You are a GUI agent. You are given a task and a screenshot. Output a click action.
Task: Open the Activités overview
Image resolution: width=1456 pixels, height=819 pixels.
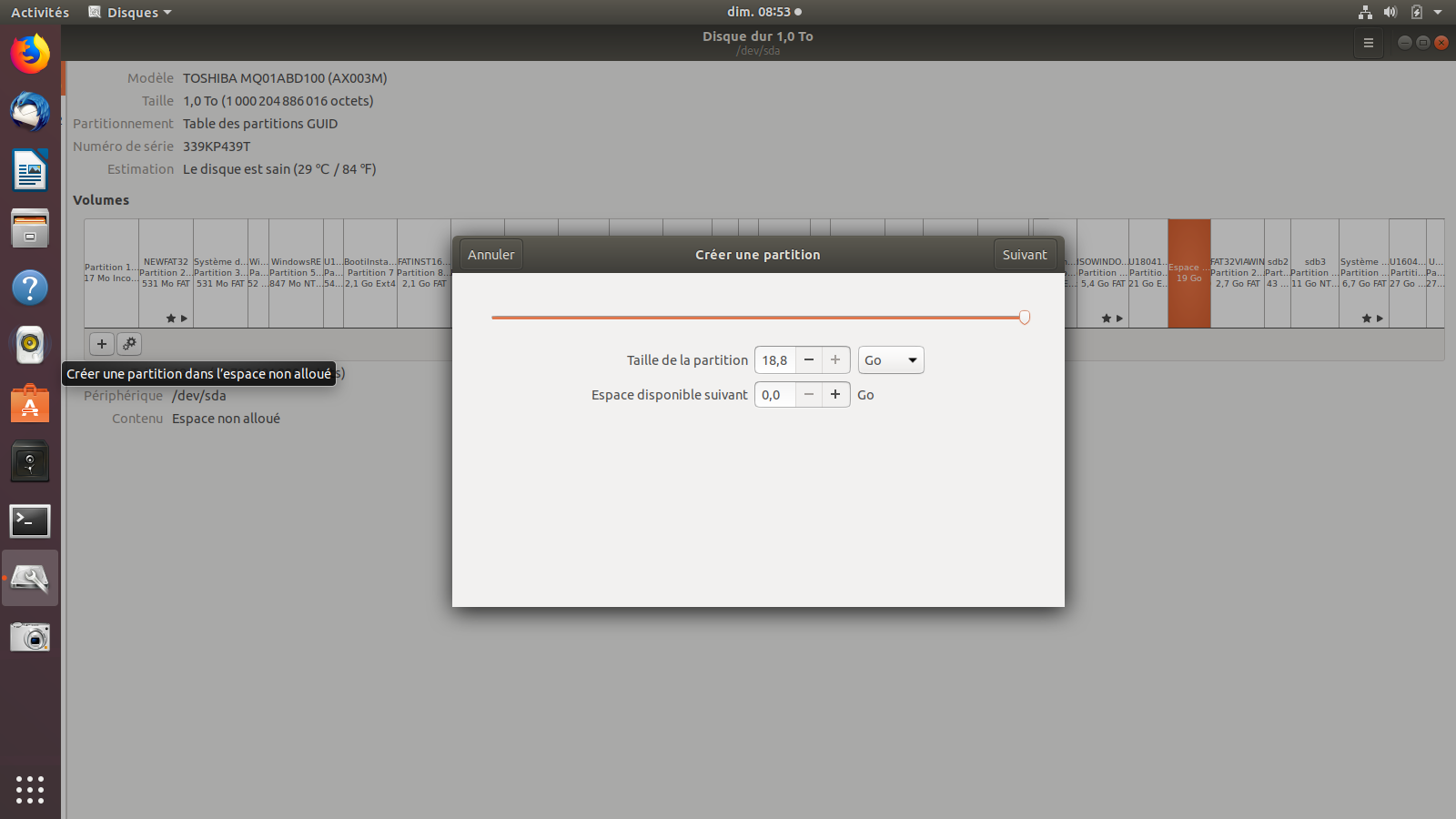tap(40, 12)
